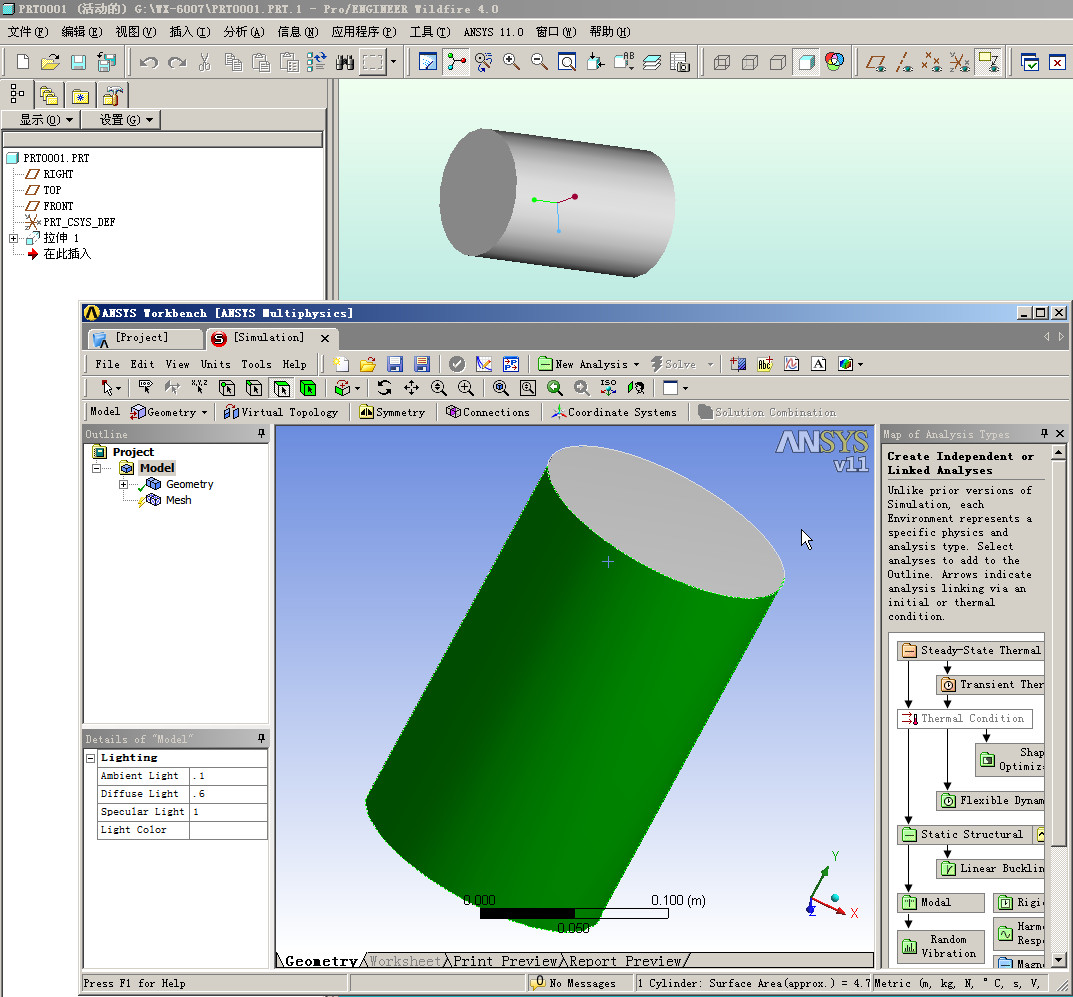
Task: Click the Repaint screen icon in Pro/ENGINEER
Action: click(428, 62)
